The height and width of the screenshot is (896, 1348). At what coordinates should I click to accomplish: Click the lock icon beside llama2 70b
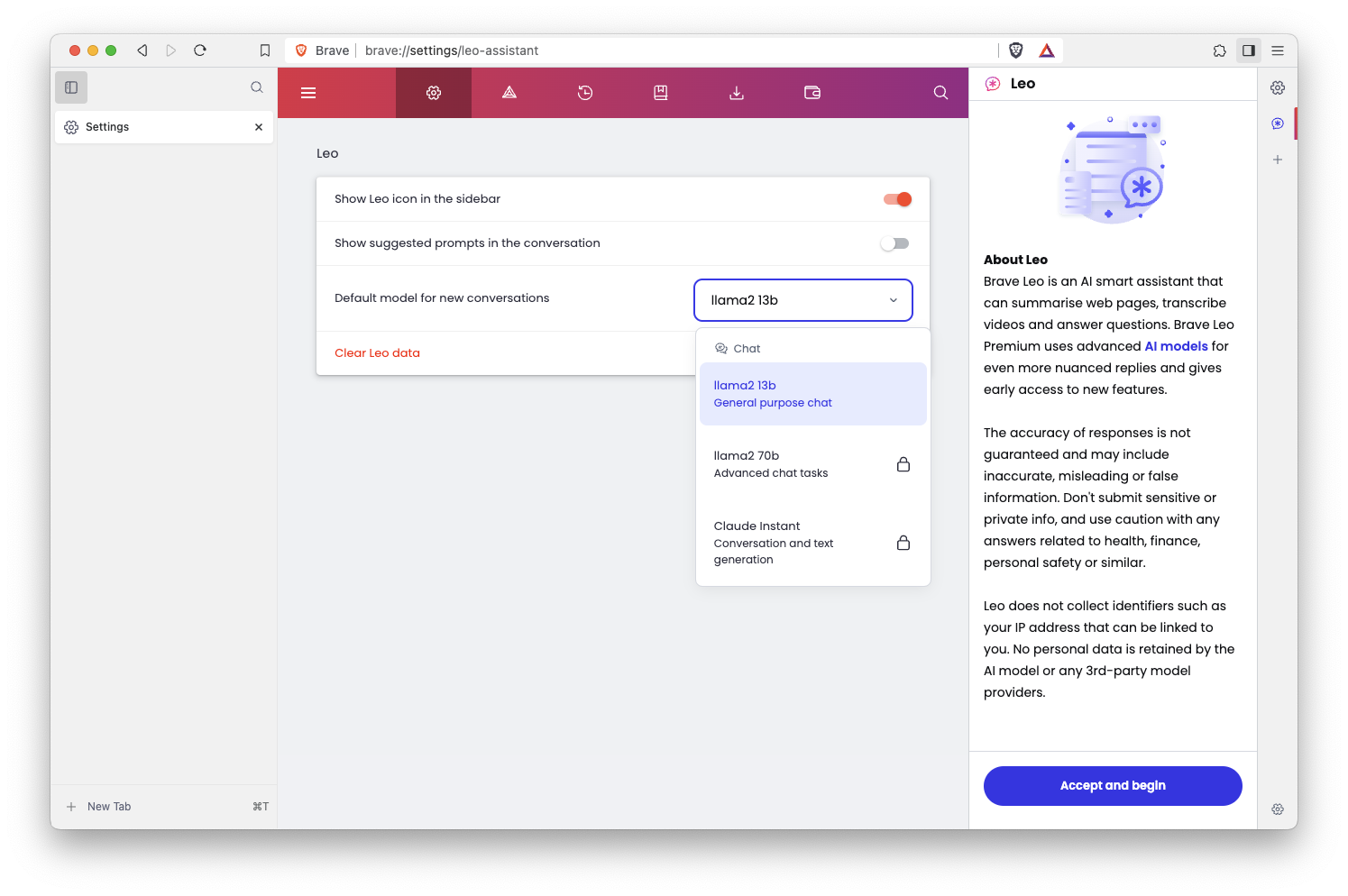[x=903, y=464]
